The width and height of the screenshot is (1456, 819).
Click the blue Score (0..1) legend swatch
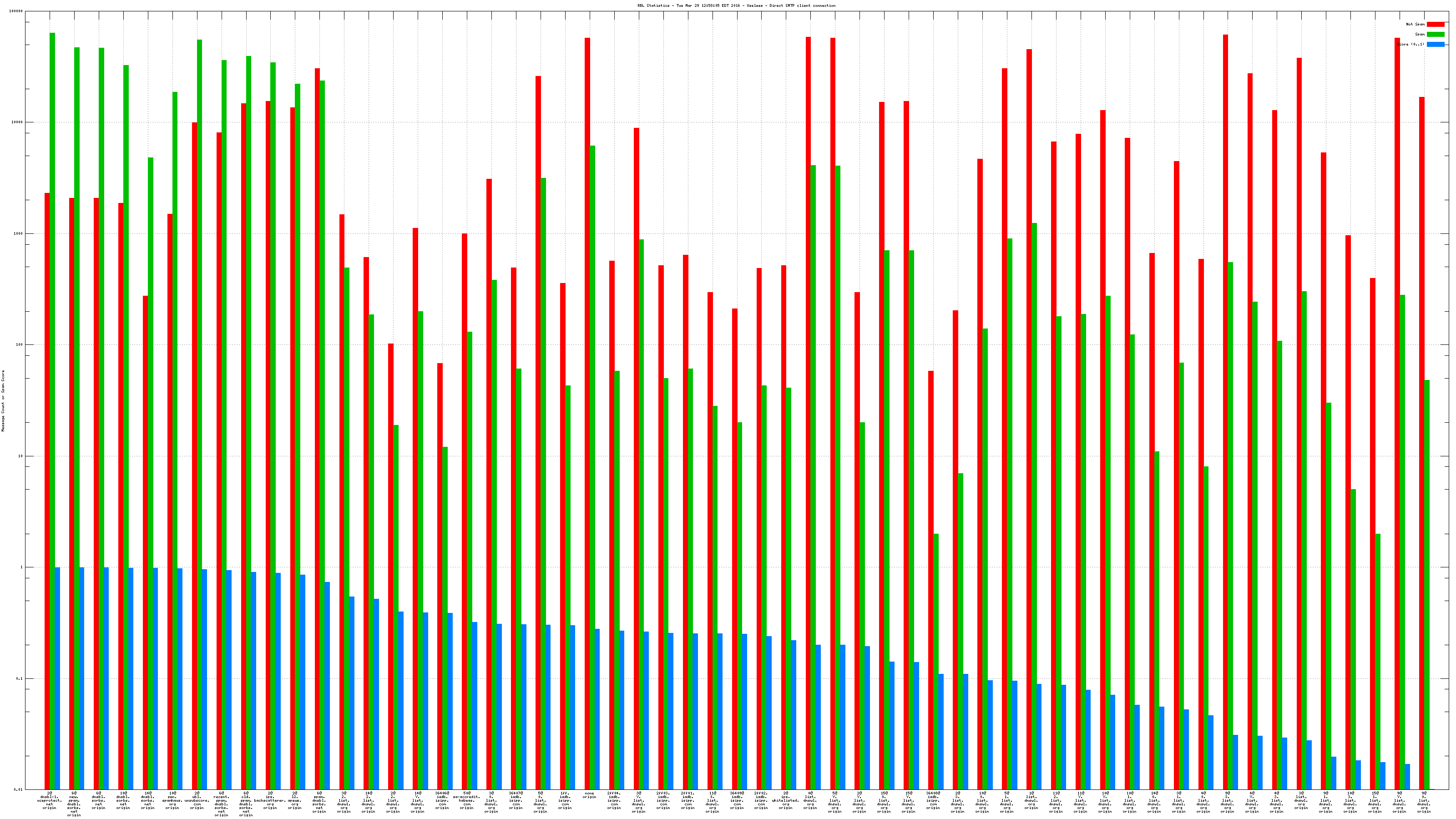(1435, 44)
